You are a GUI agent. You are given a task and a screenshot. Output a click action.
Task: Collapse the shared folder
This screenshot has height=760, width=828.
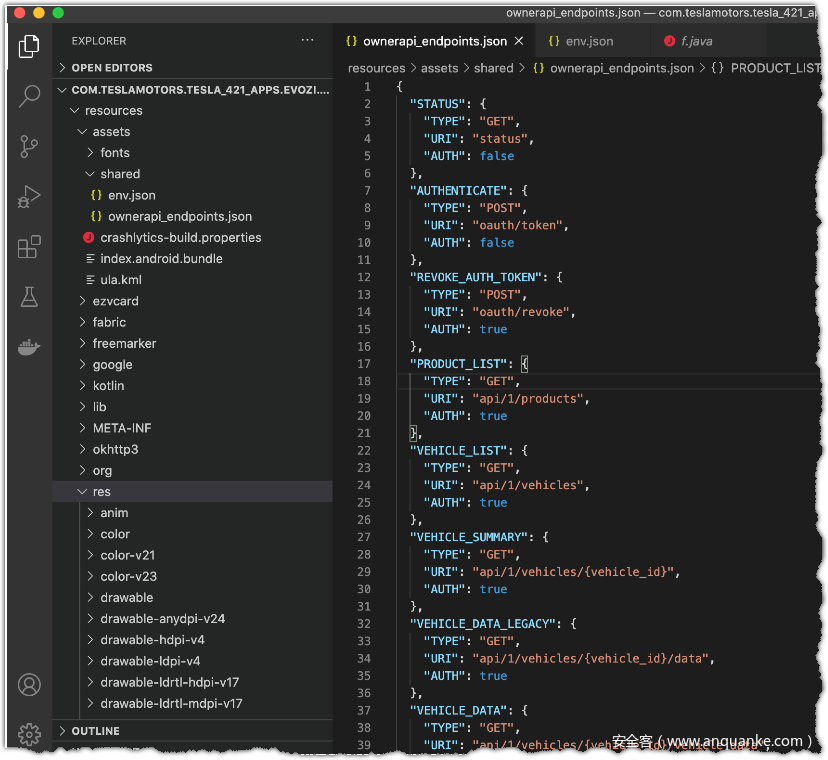pos(120,174)
